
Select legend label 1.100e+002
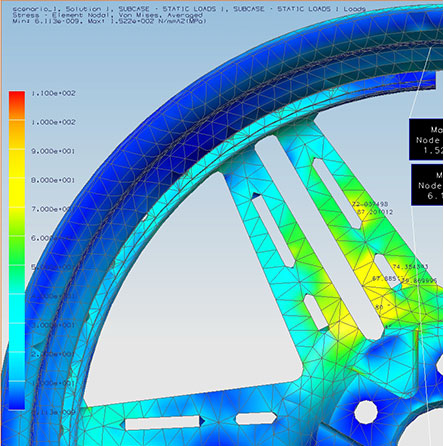54,93
